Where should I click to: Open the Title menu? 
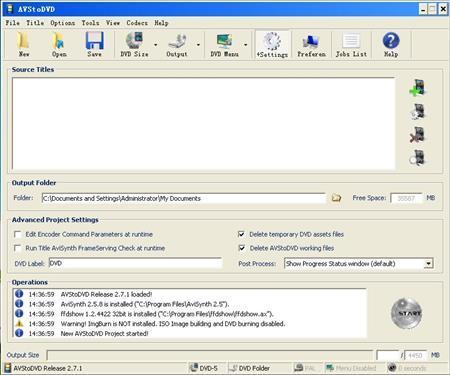[x=35, y=23]
